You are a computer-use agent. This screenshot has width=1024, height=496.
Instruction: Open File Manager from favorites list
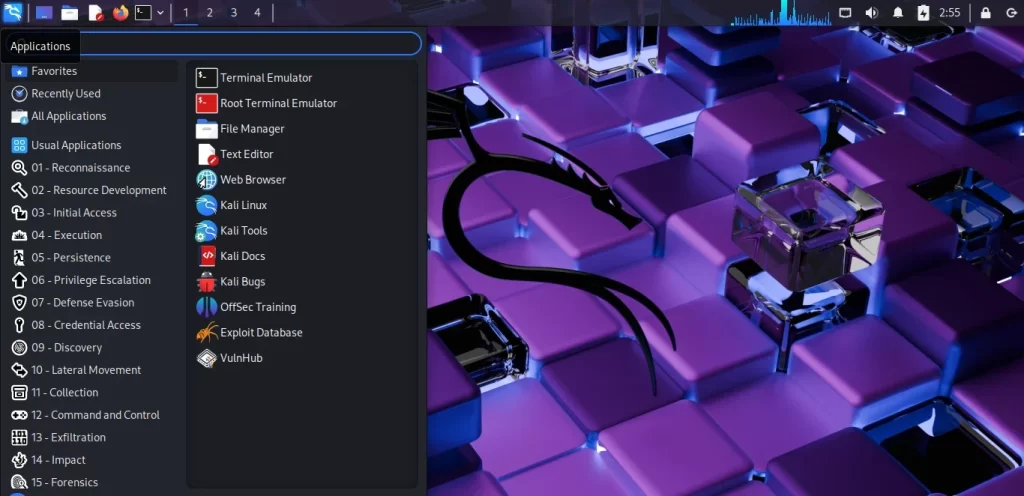point(302,129)
